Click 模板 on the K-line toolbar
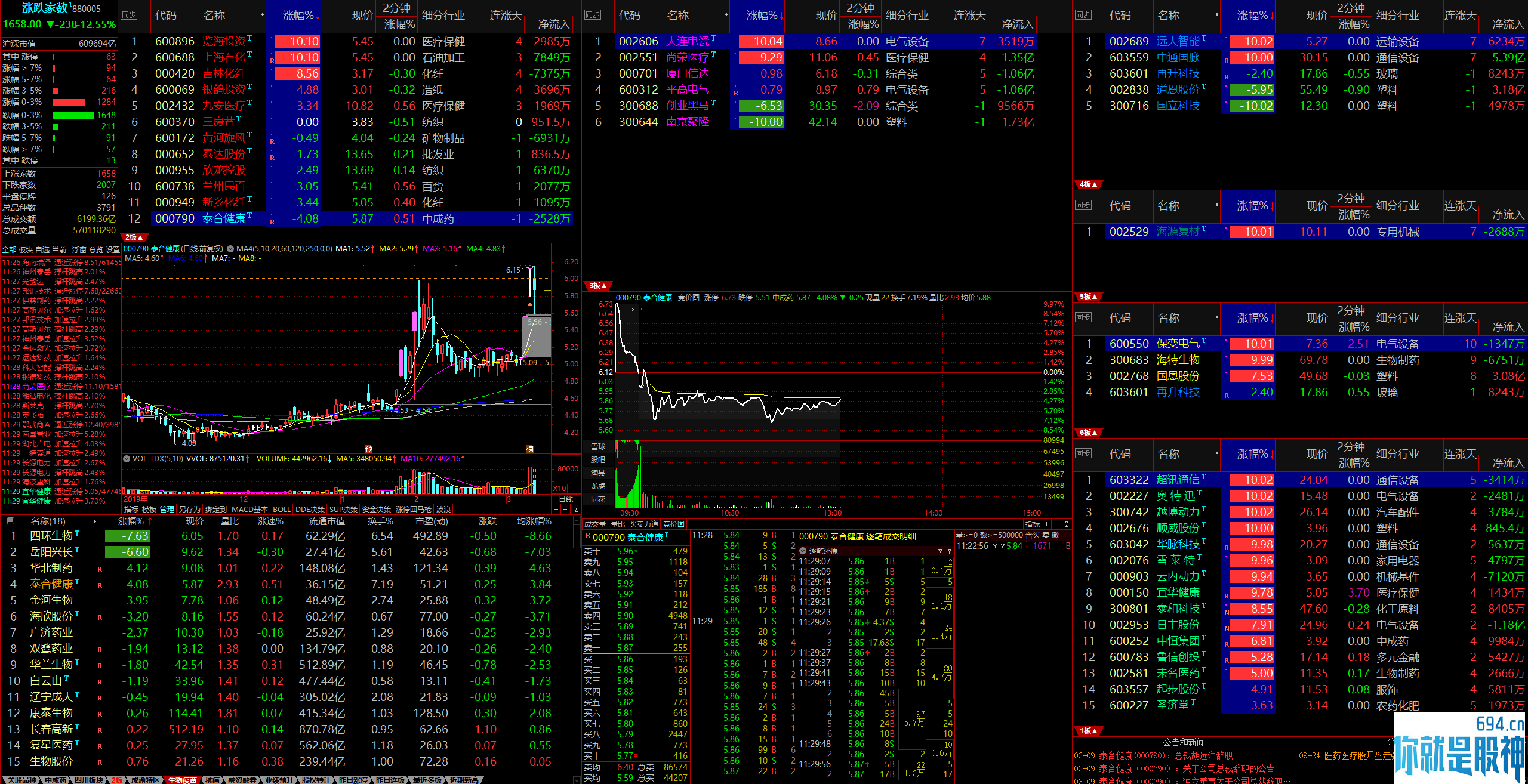Image resolution: width=1528 pixels, height=784 pixels. [149, 510]
